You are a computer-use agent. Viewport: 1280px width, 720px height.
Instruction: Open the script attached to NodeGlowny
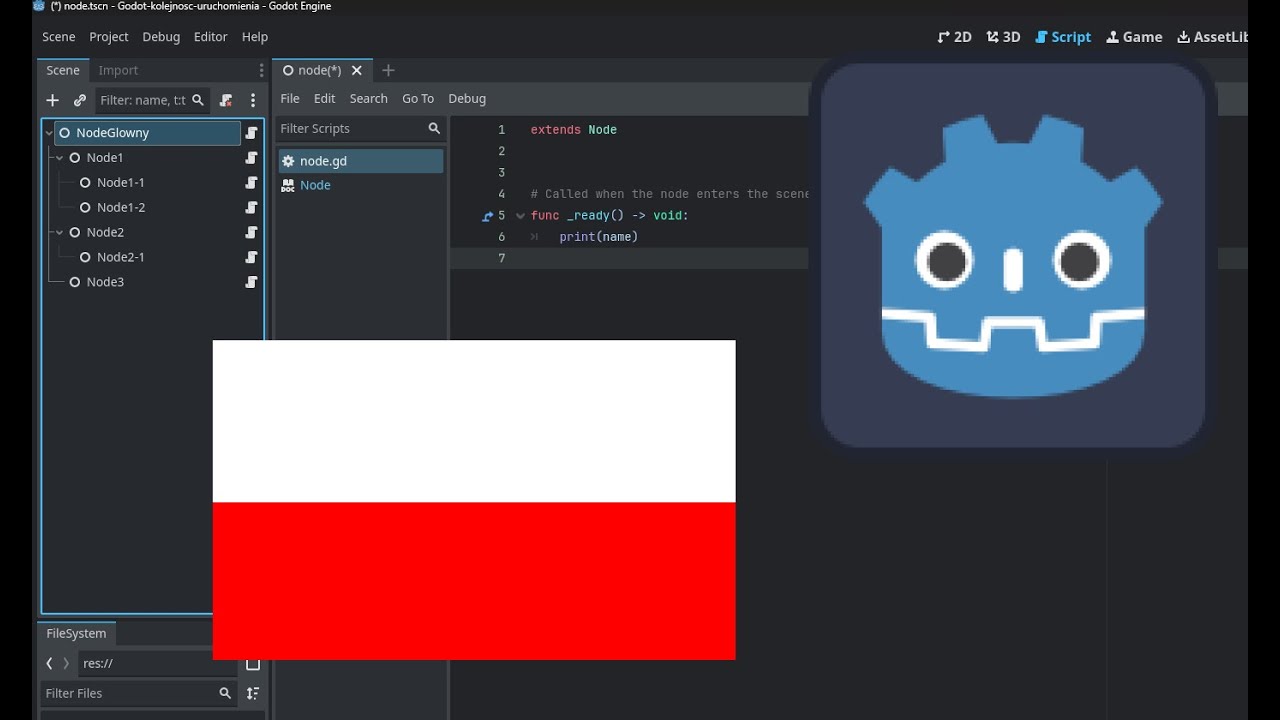coord(252,133)
